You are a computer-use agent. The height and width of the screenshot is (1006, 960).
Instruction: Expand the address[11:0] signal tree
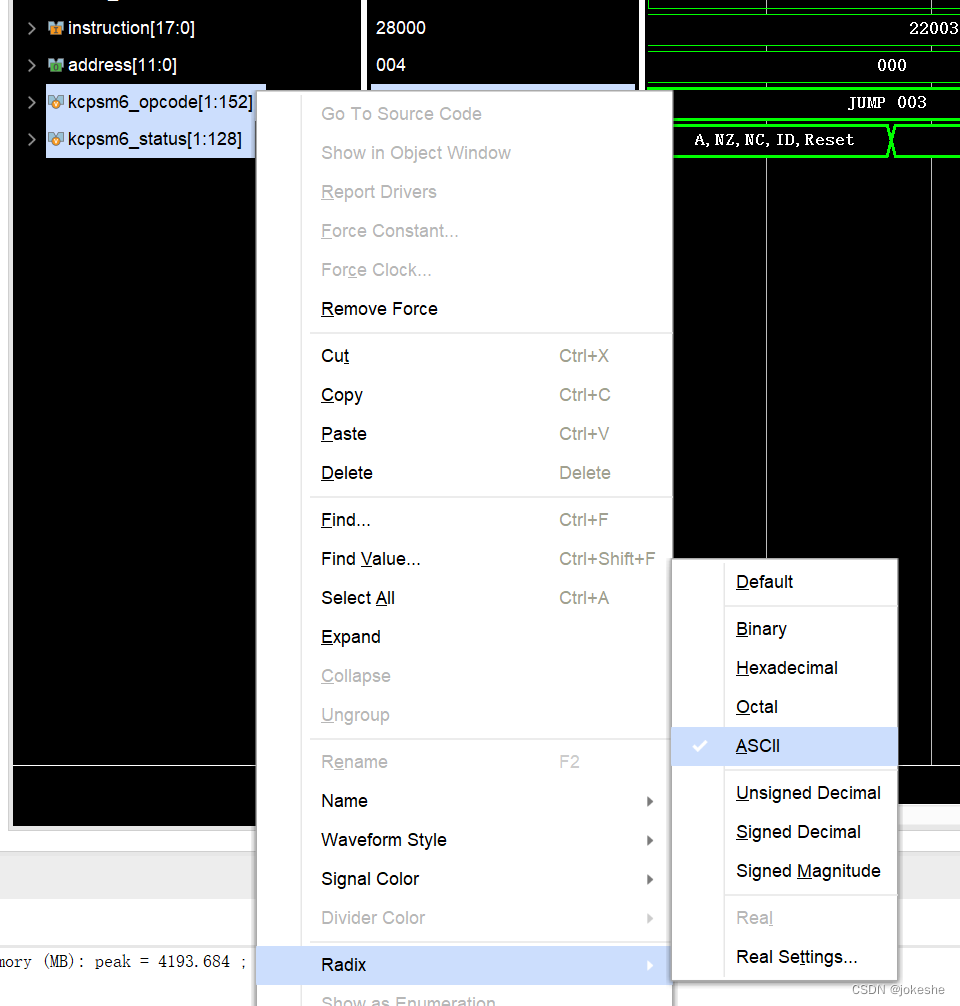tap(29, 65)
